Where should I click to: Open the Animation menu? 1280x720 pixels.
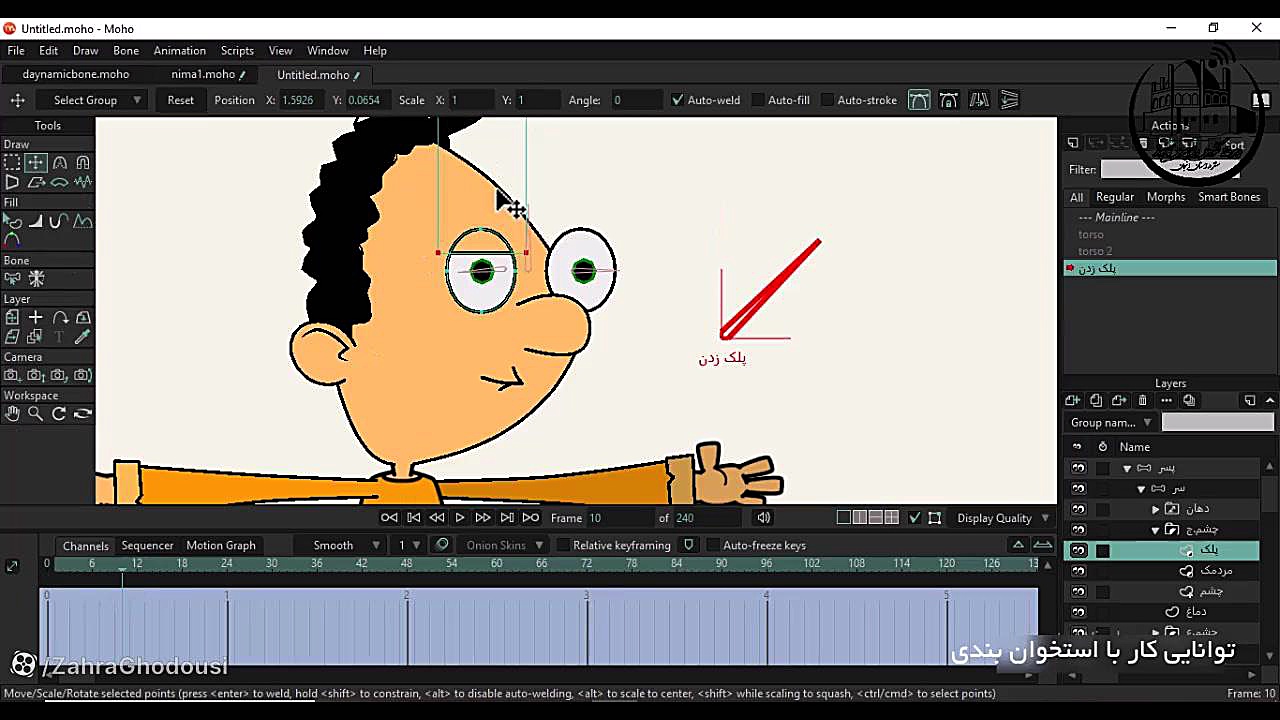coord(180,50)
